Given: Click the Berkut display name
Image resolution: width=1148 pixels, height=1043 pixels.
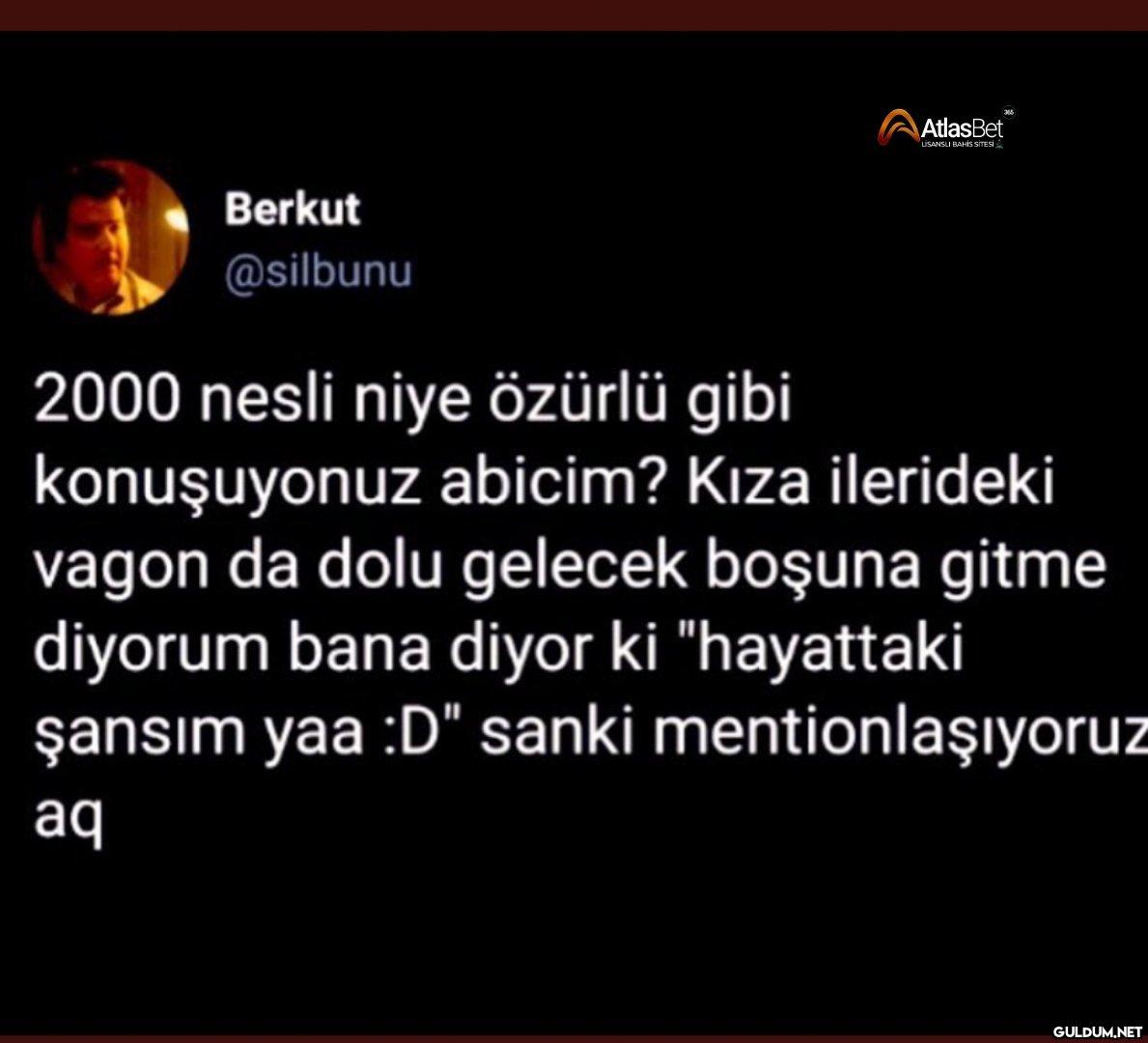Looking at the screenshot, I should point(293,209).
